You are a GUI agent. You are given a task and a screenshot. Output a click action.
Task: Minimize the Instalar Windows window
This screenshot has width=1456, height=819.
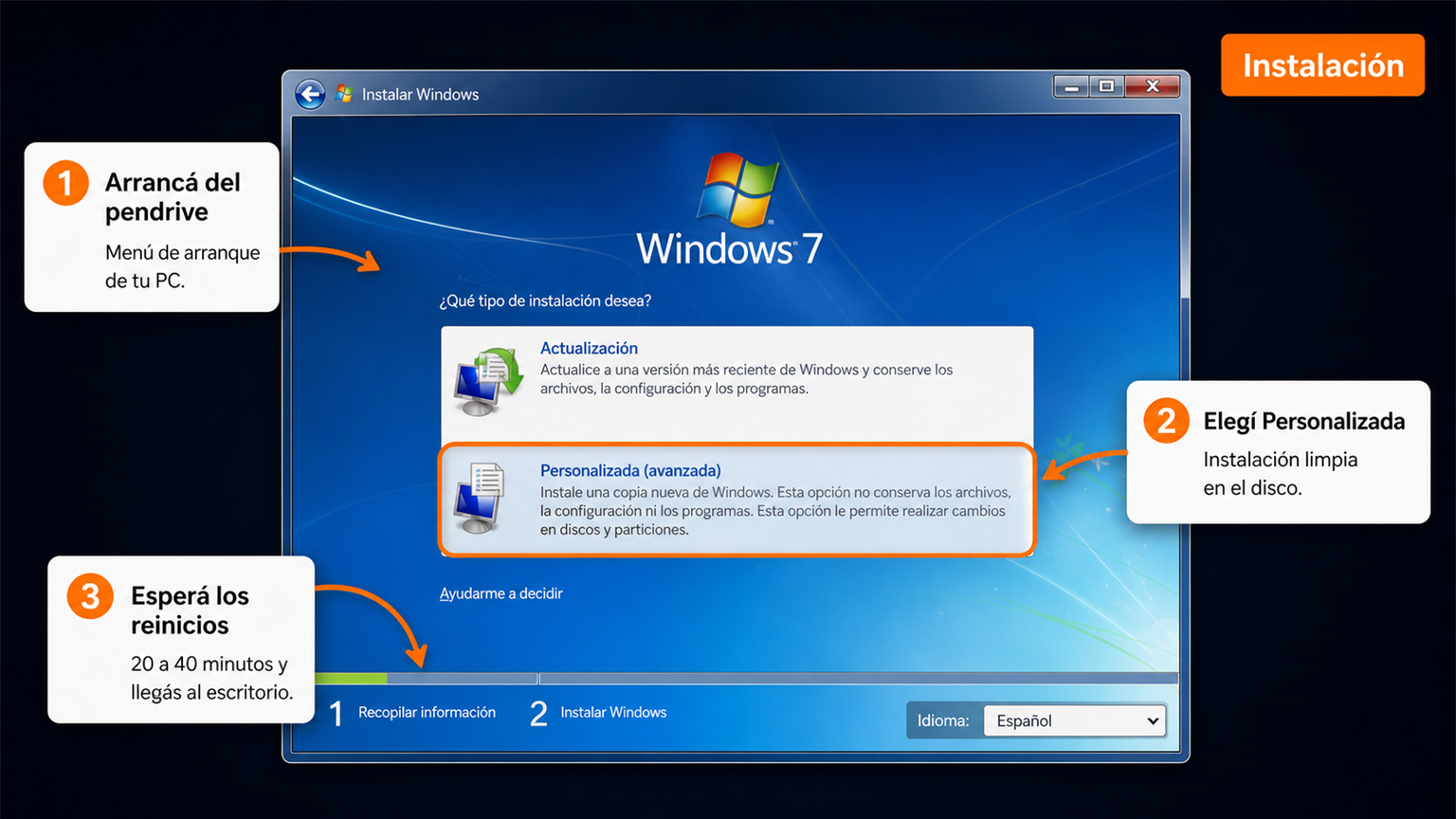coord(1071,86)
